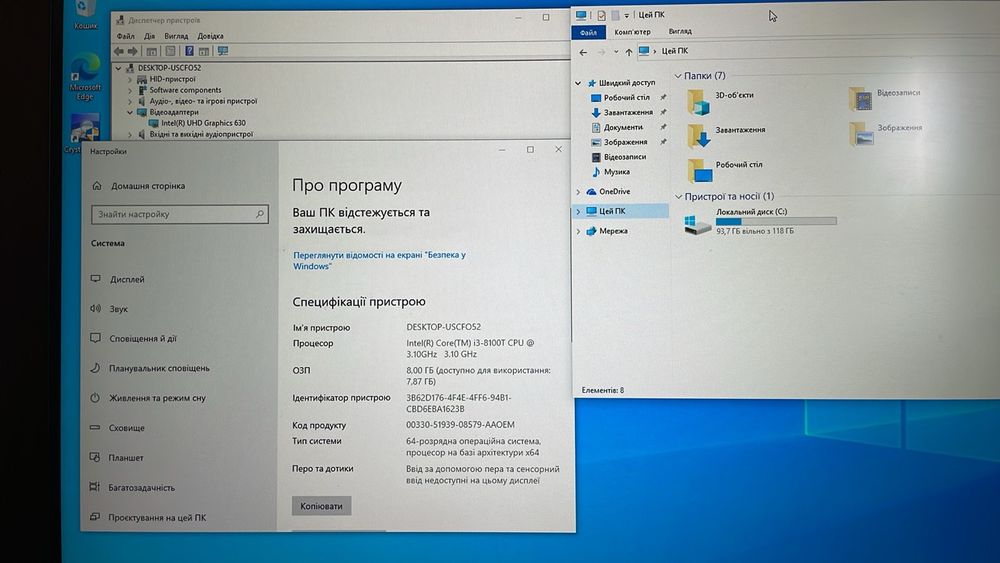Click the Forward arrow in Device Manager toolbar
The height and width of the screenshot is (563, 1000).
click(133, 51)
